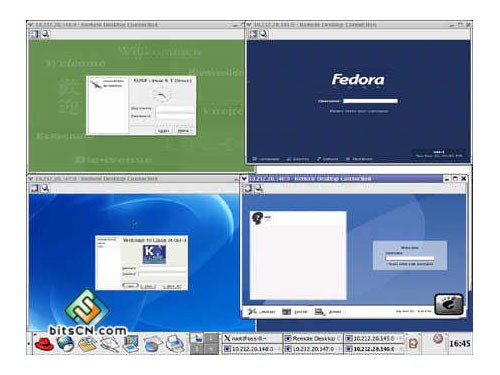Viewport: 500px width, 375px height.
Task: Open the printer manager icon in panel
Action: (x=174, y=344)
